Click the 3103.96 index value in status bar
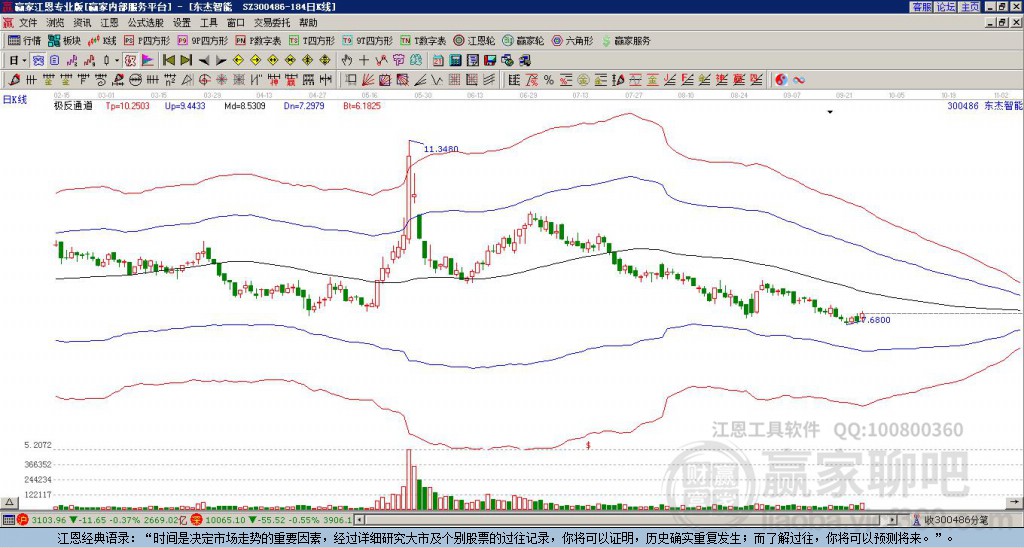The image size is (1024, 548). pos(49,520)
